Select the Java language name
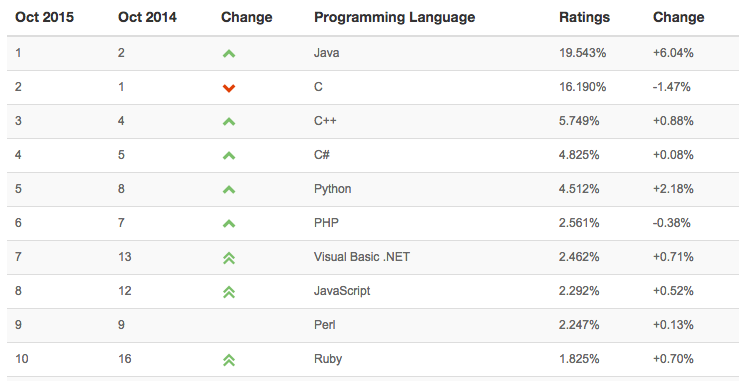742x381 pixels. pyautogui.click(x=327, y=53)
